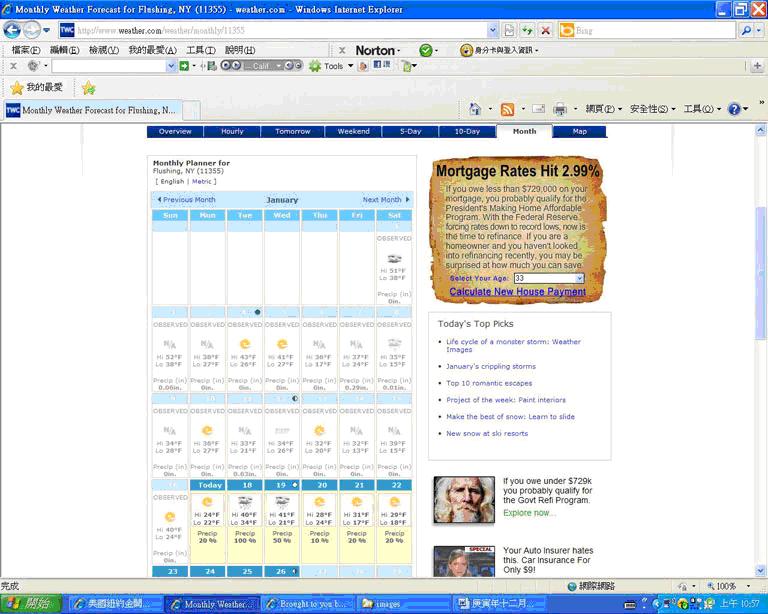768x614 pixels.
Task: Click the stop loading X icon
Action: (x=545, y=30)
